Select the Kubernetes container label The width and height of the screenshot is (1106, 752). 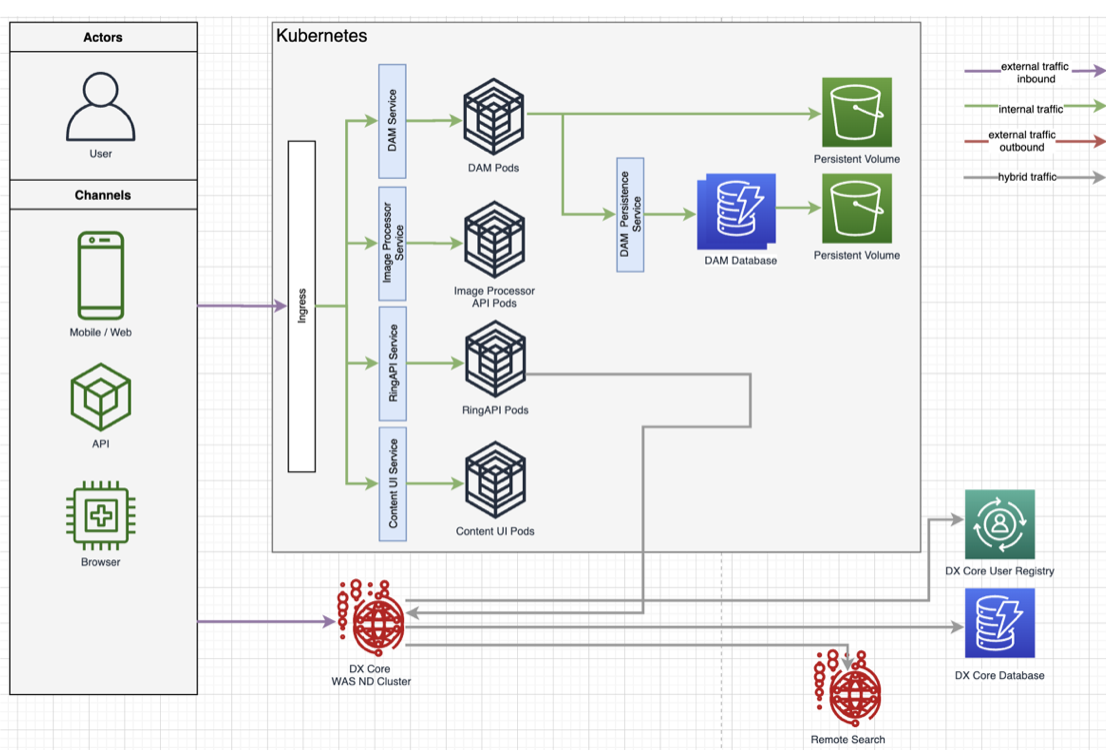pos(322,35)
